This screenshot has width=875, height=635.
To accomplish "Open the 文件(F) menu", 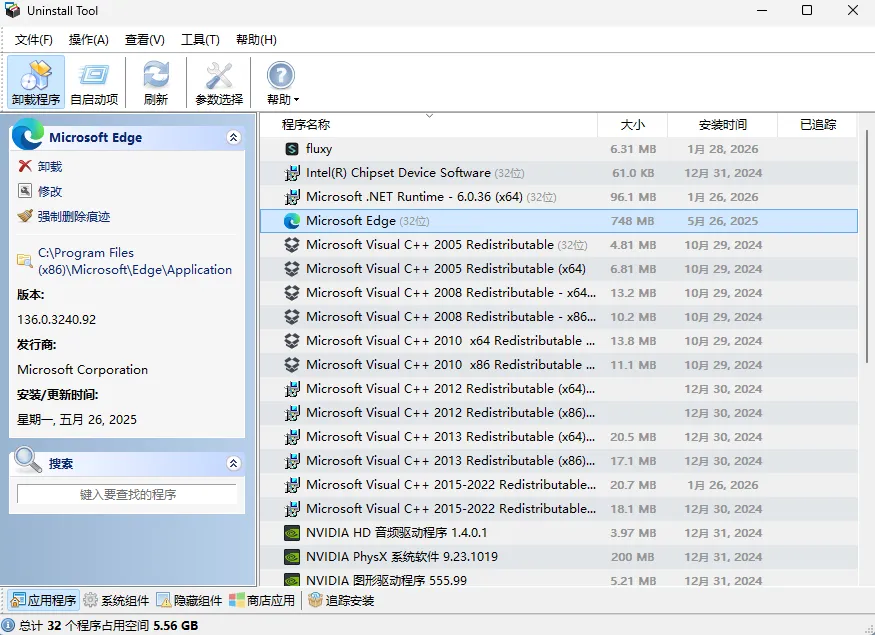I will click(33, 40).
